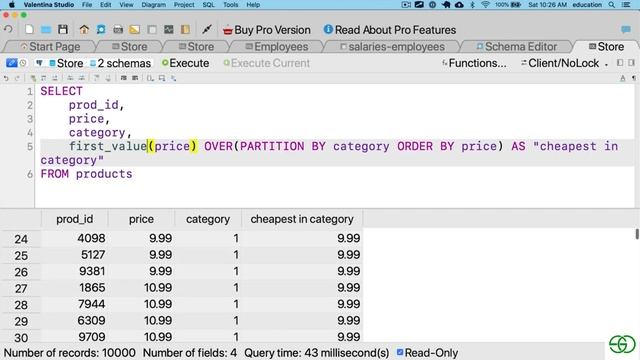Image resolution: width=640 pixels, height=360 pixels.
Task: Open macOS Spotlight search icon
Action: [x=611, y=4]
